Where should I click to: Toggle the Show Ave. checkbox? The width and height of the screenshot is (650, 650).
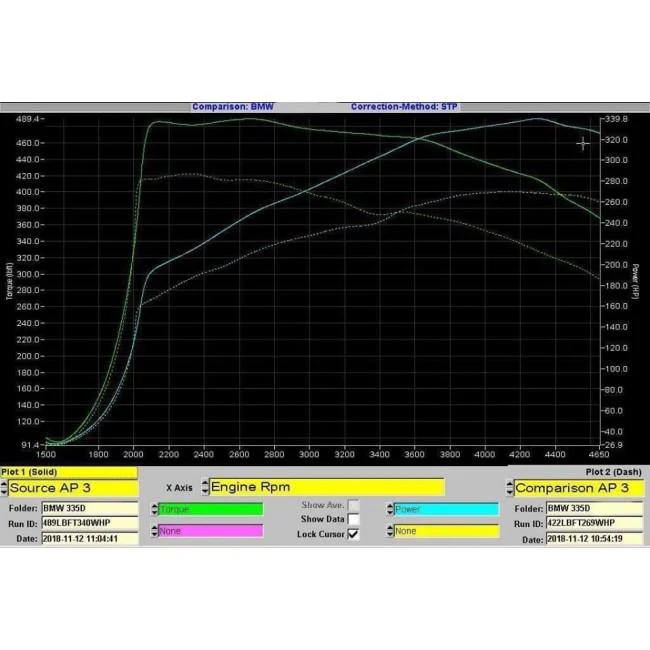353,506
